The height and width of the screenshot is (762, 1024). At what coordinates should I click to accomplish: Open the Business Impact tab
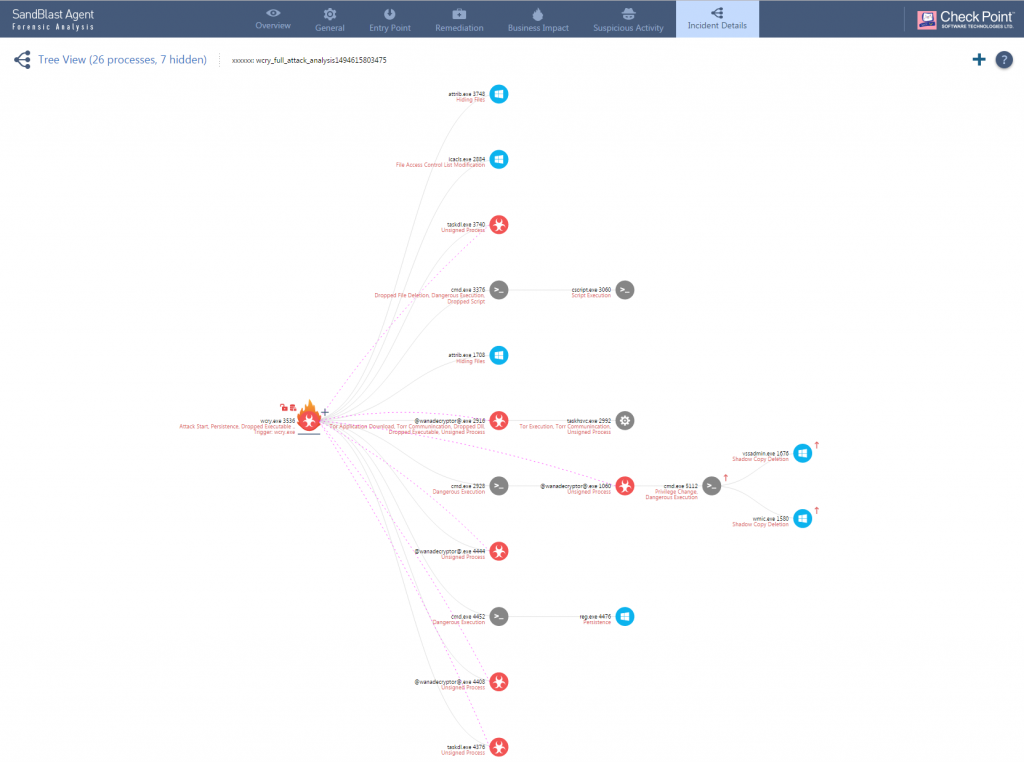click(x=538, y=19)
